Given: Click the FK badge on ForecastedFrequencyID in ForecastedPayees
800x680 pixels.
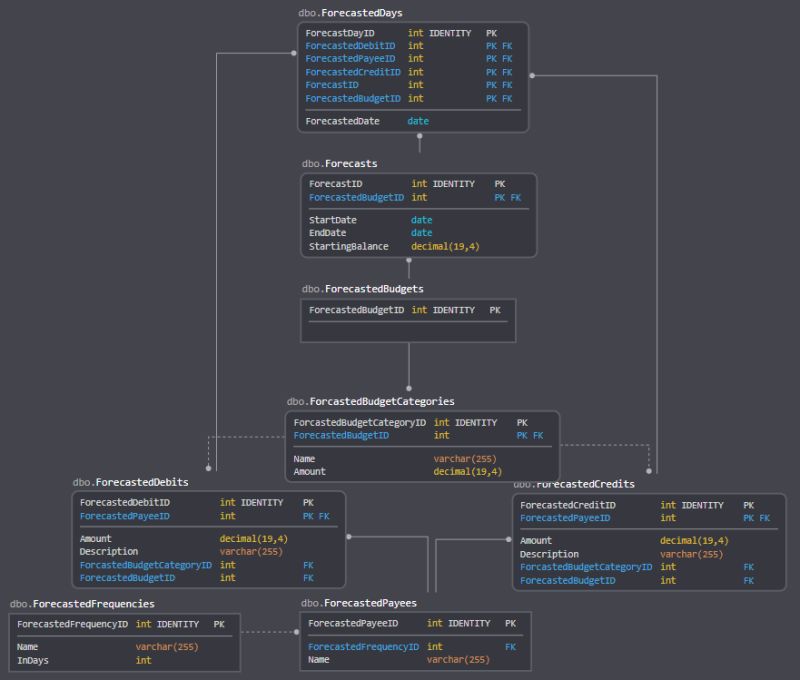Looking at the screenshot, I should [x=510, y=646].
